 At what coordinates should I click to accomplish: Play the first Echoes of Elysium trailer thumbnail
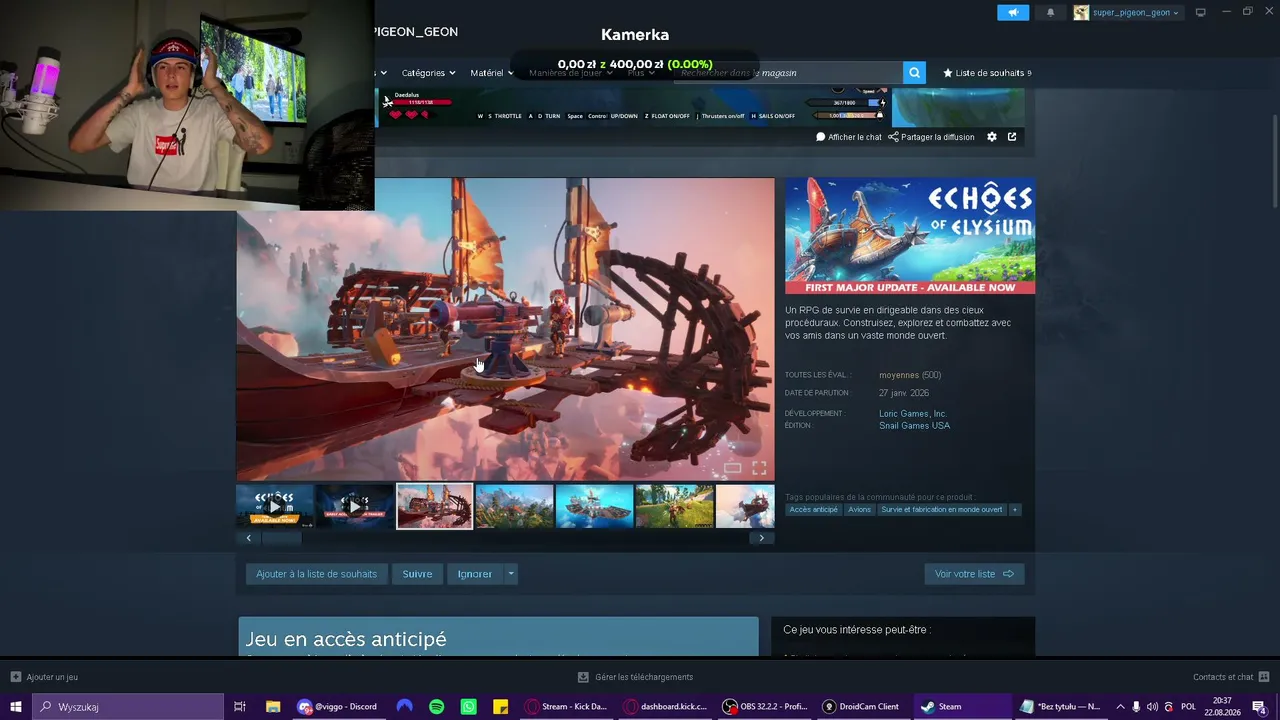[x=275, y=506]
